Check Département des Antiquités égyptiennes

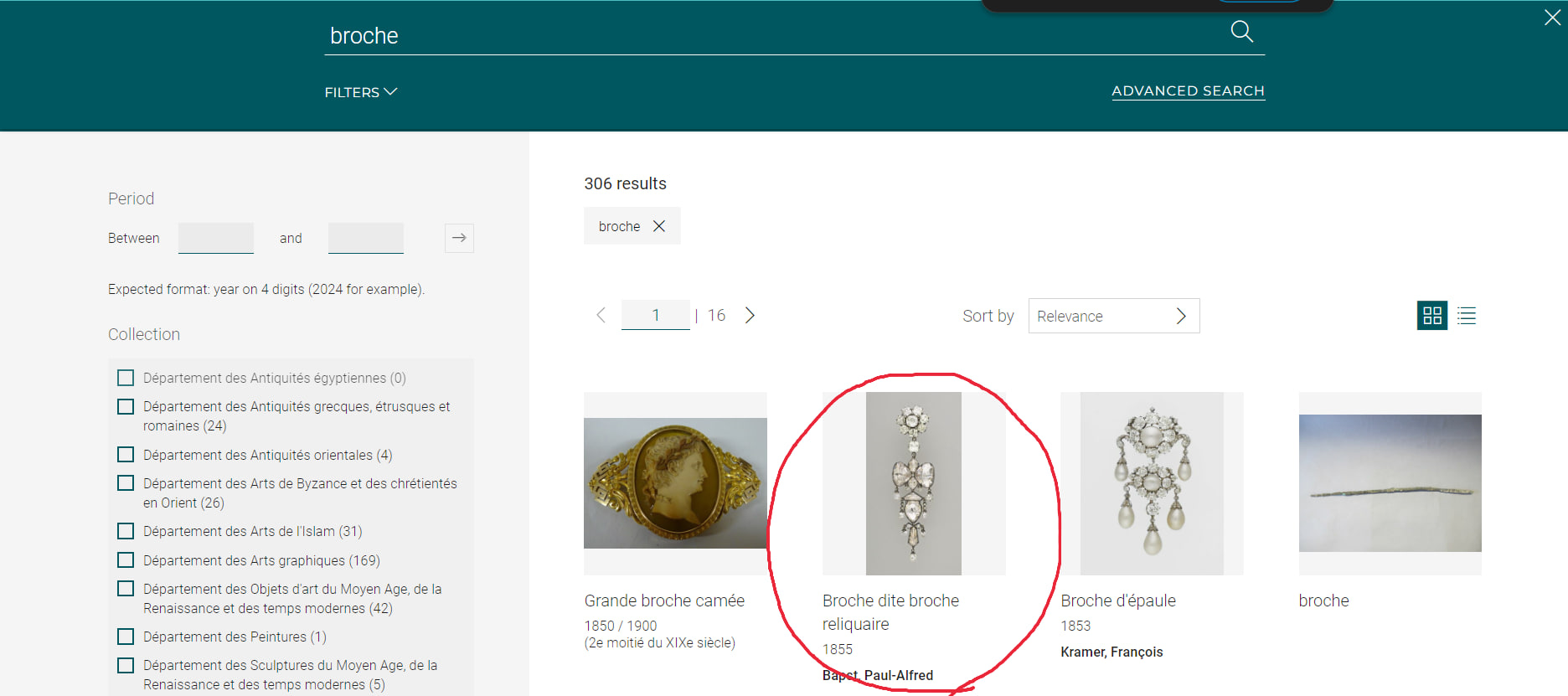pyautogui.click(x=126, y=378)
